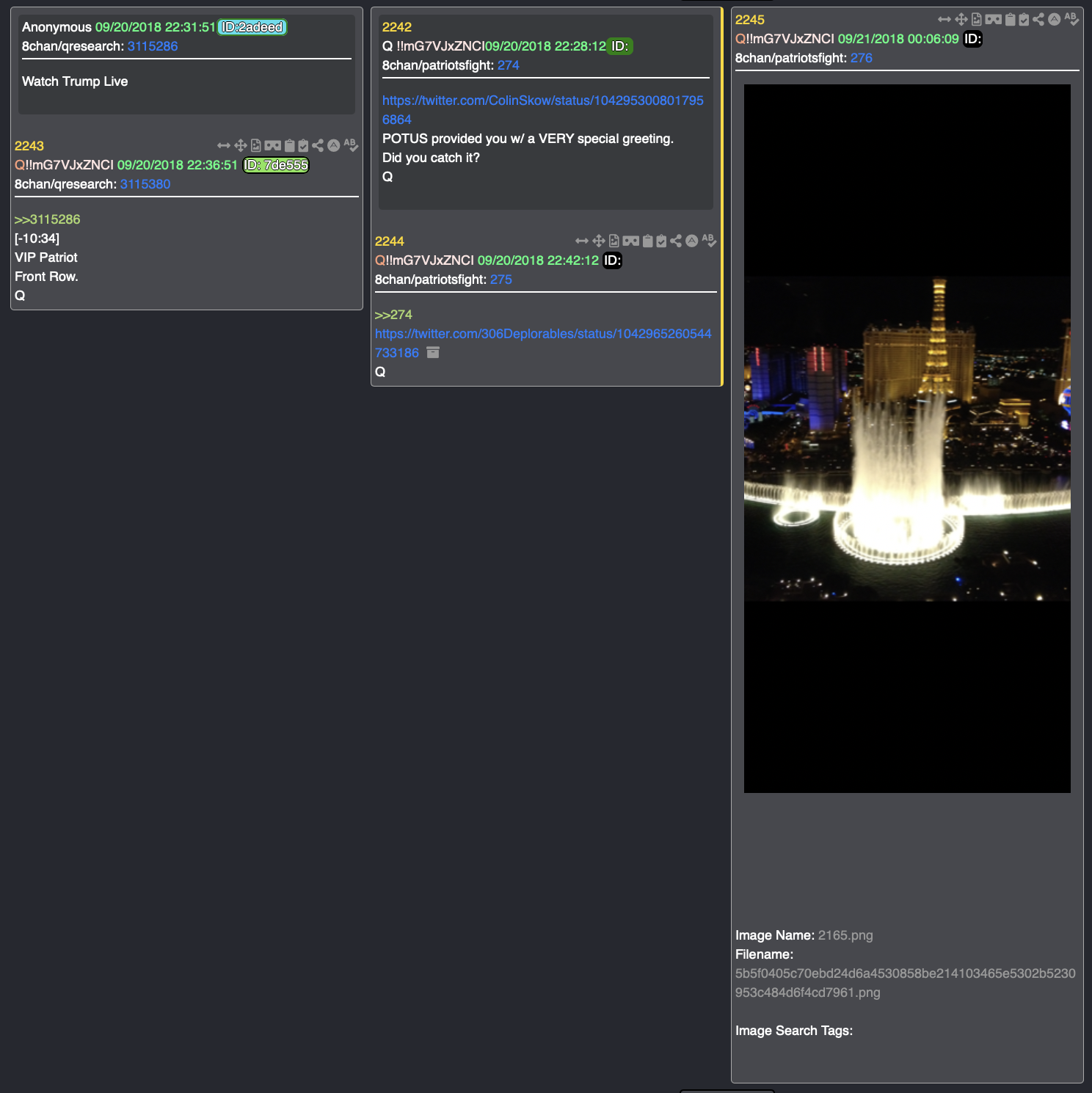
Task: Click the image file icon on post 2244
Action: [614, 241]
